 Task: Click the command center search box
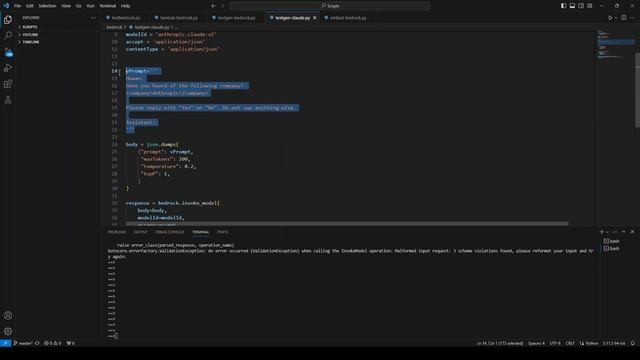[329, 6]
